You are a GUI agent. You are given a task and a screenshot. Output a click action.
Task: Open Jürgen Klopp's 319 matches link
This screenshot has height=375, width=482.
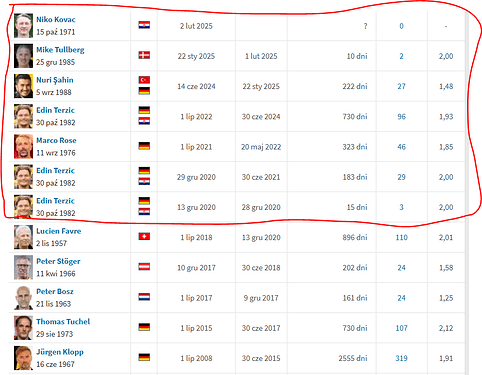pos(401,358)
